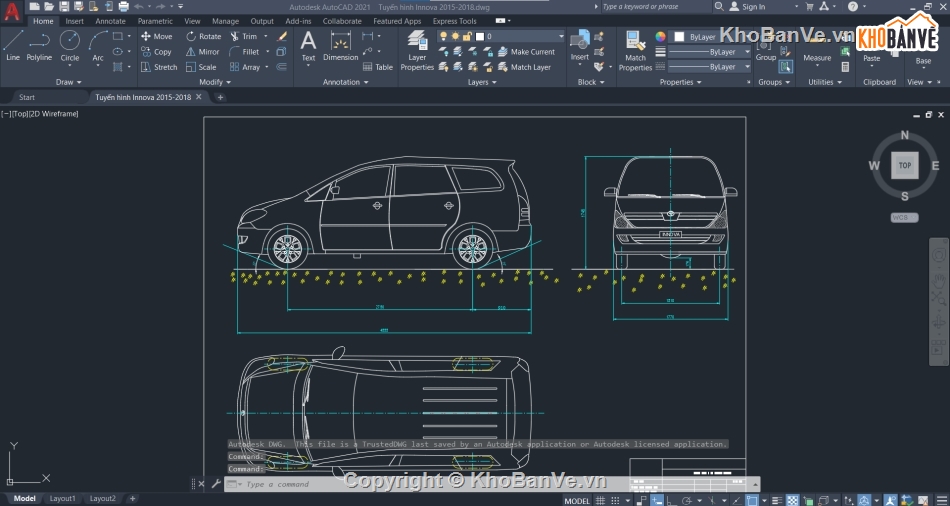Viewport: 950px width, 506px height.
Task: Select the Circle tool
Action: coord(70,46)
